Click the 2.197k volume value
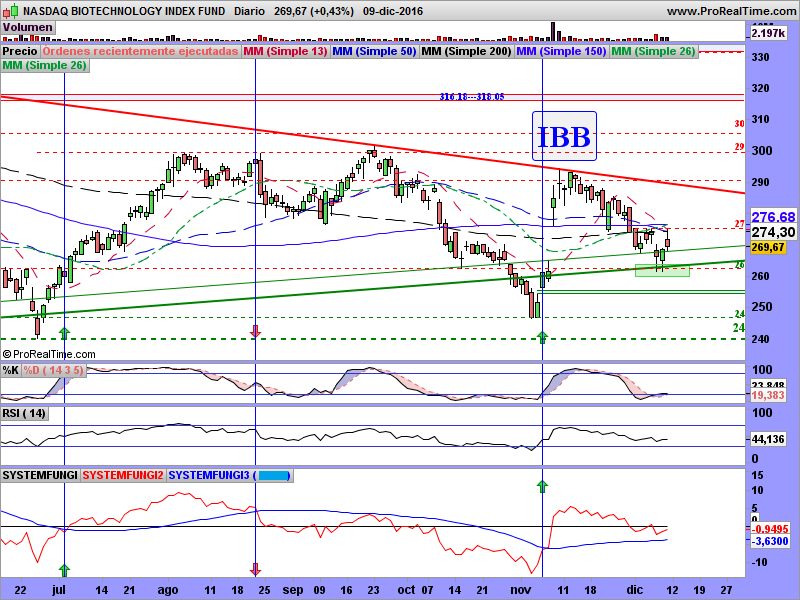Image resolution: width=800 pixels, height=600 pixels. [768, 33]
